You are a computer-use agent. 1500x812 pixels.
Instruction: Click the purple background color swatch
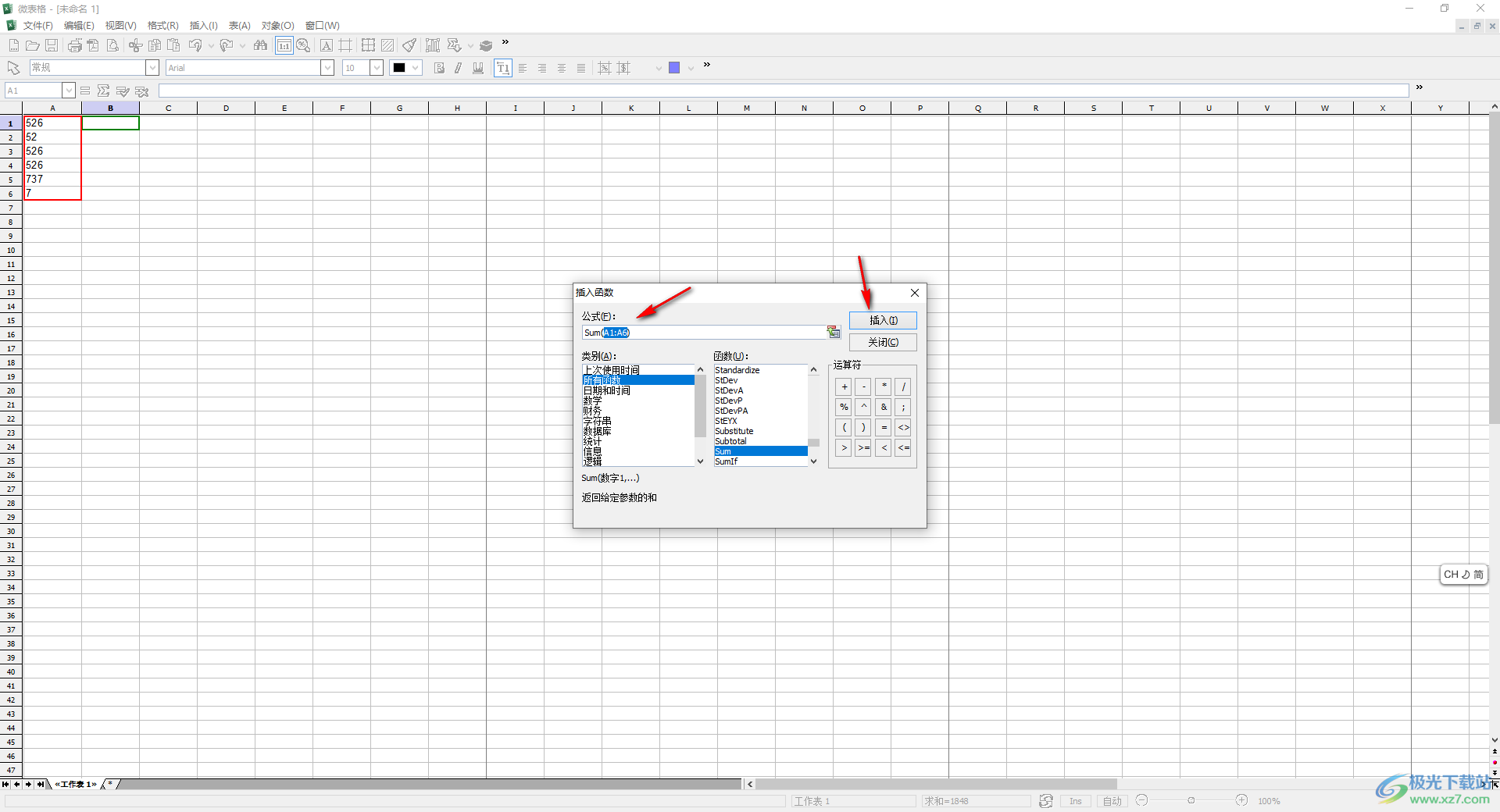674,68
